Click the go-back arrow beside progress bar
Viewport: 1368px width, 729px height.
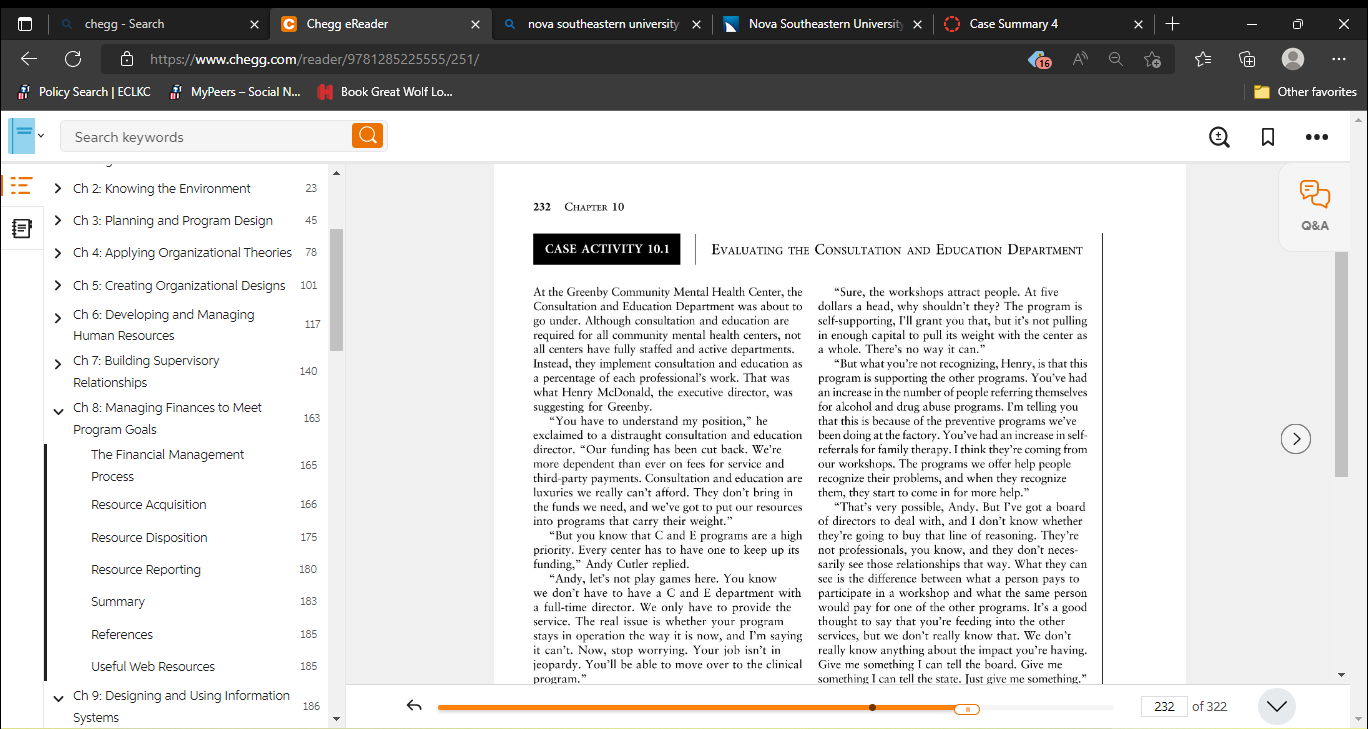(x=415, y=706)
